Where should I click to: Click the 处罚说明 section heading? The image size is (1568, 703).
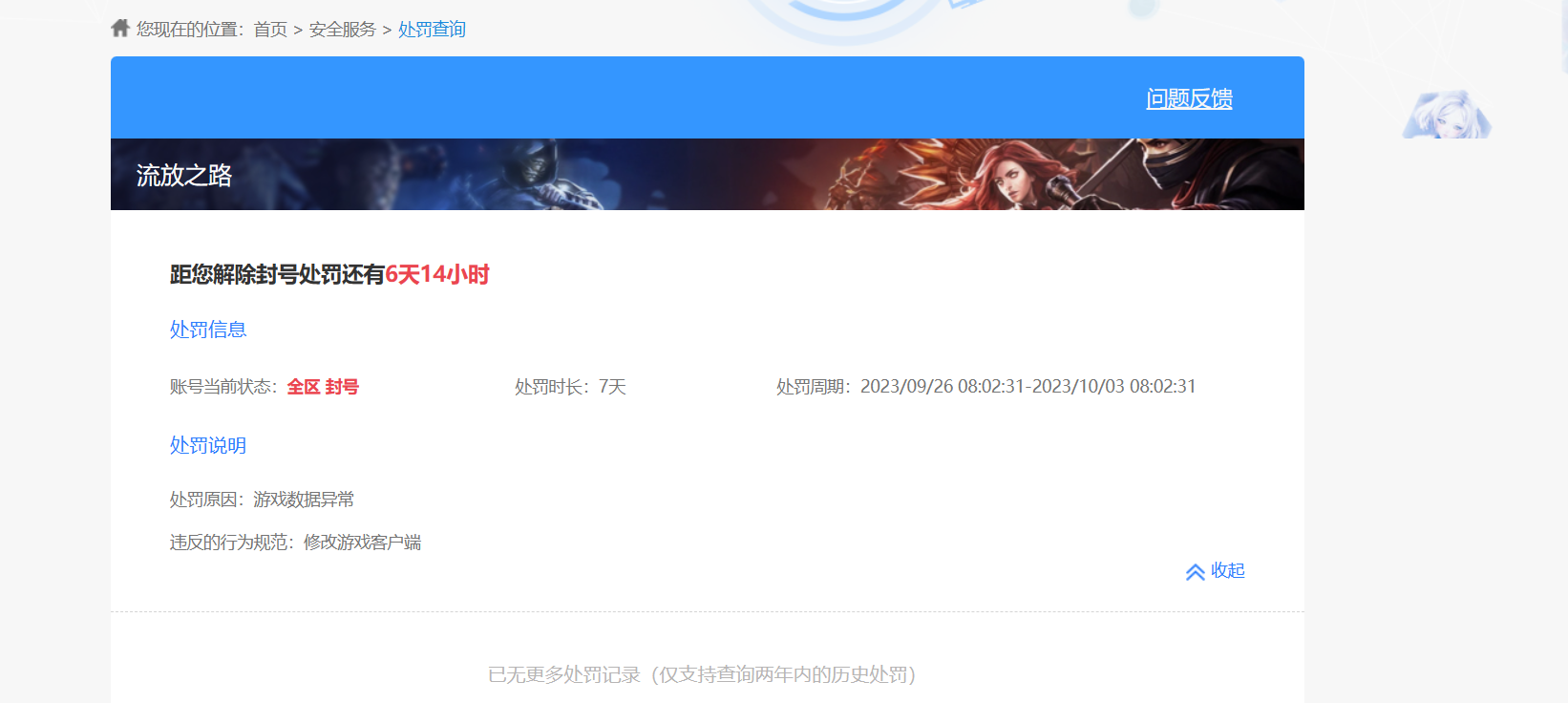(x=208, y=445)
